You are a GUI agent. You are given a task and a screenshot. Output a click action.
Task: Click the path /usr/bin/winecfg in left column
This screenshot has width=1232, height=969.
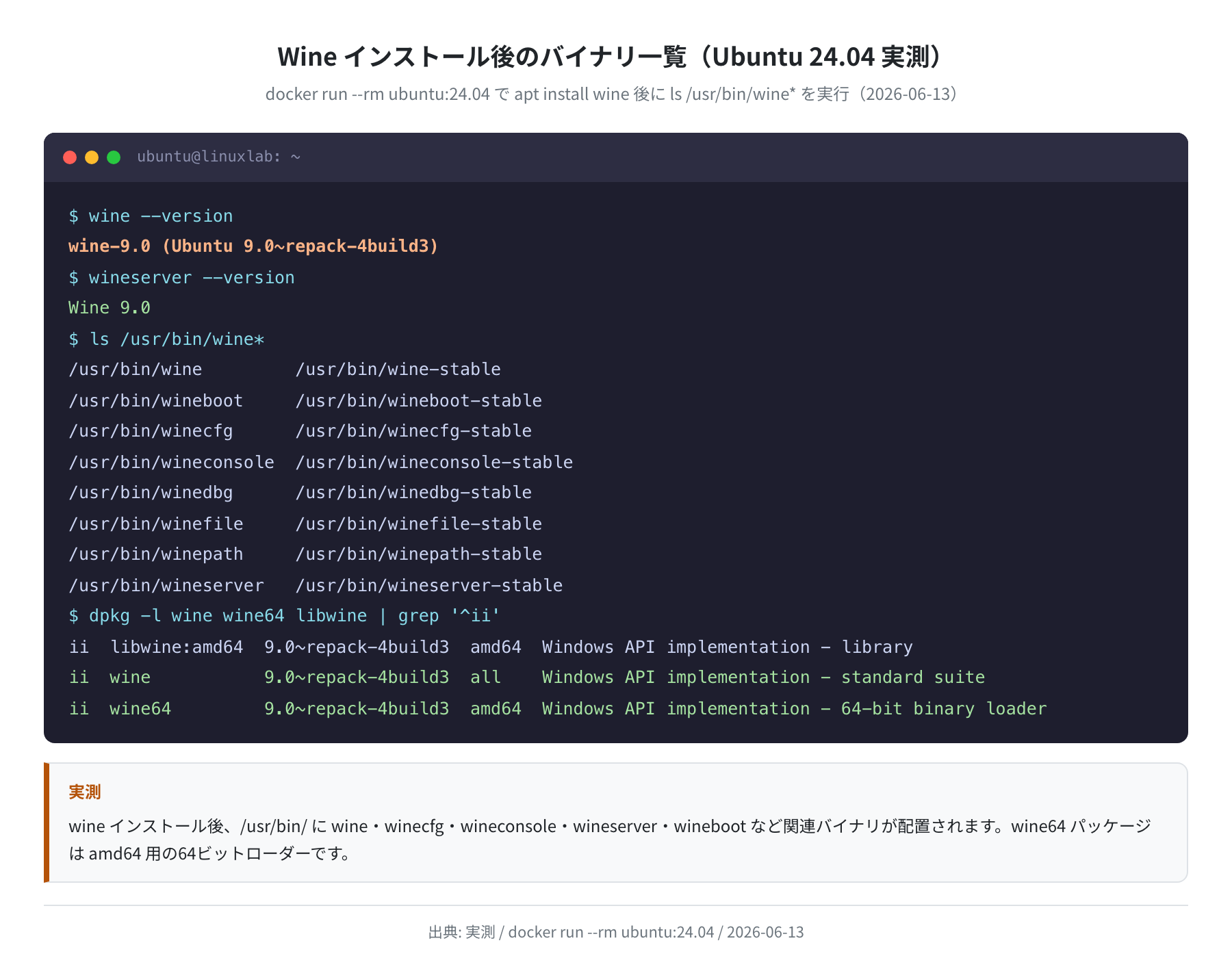[x=151, y=431]
